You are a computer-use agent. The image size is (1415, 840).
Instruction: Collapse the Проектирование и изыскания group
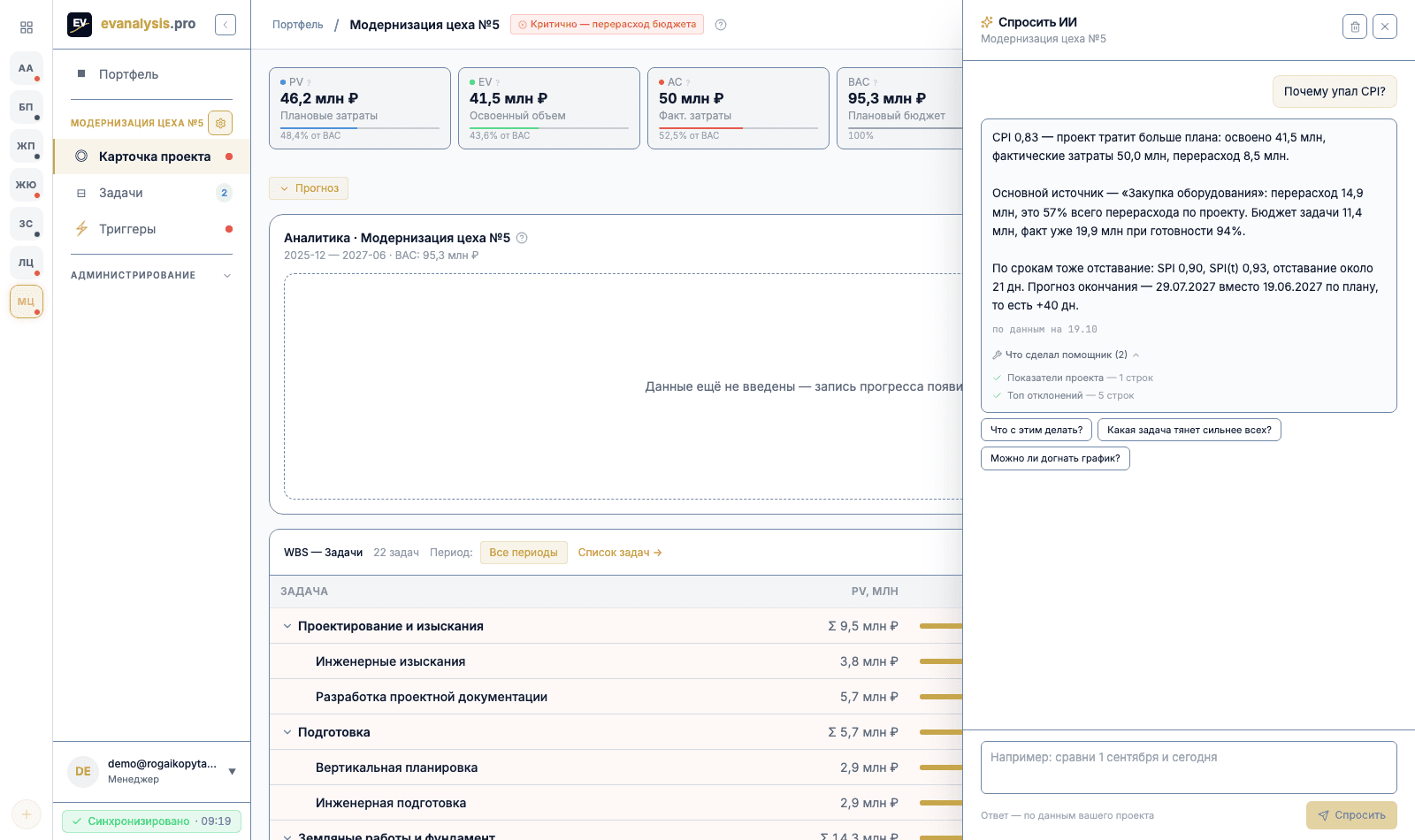tap(287, 626)
